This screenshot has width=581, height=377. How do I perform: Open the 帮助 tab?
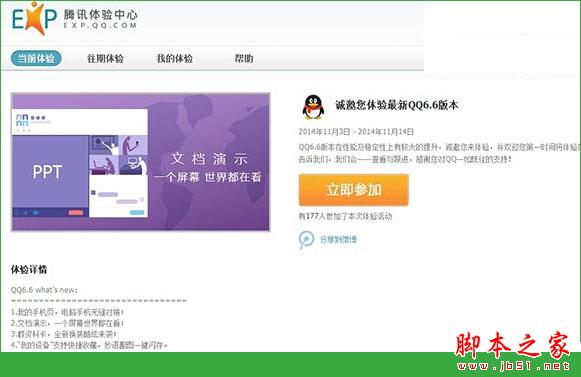[244, 59]
